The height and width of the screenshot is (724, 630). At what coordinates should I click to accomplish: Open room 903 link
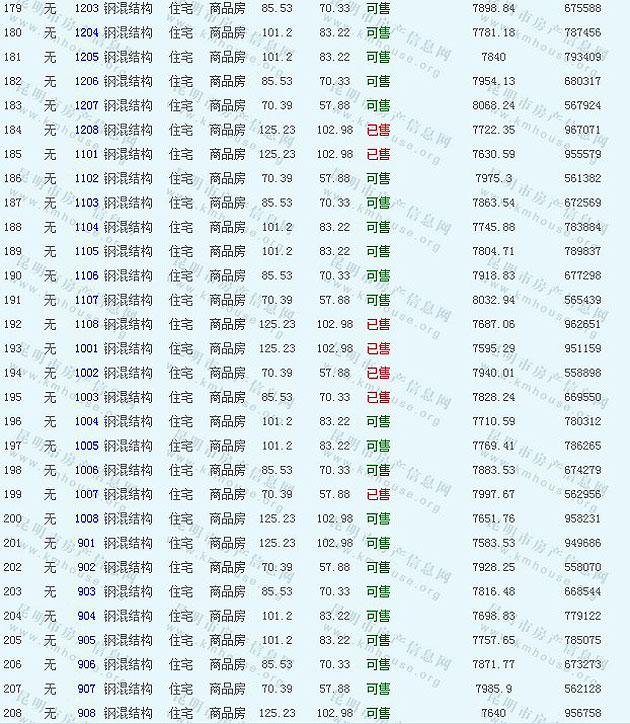tap(87, 592)
